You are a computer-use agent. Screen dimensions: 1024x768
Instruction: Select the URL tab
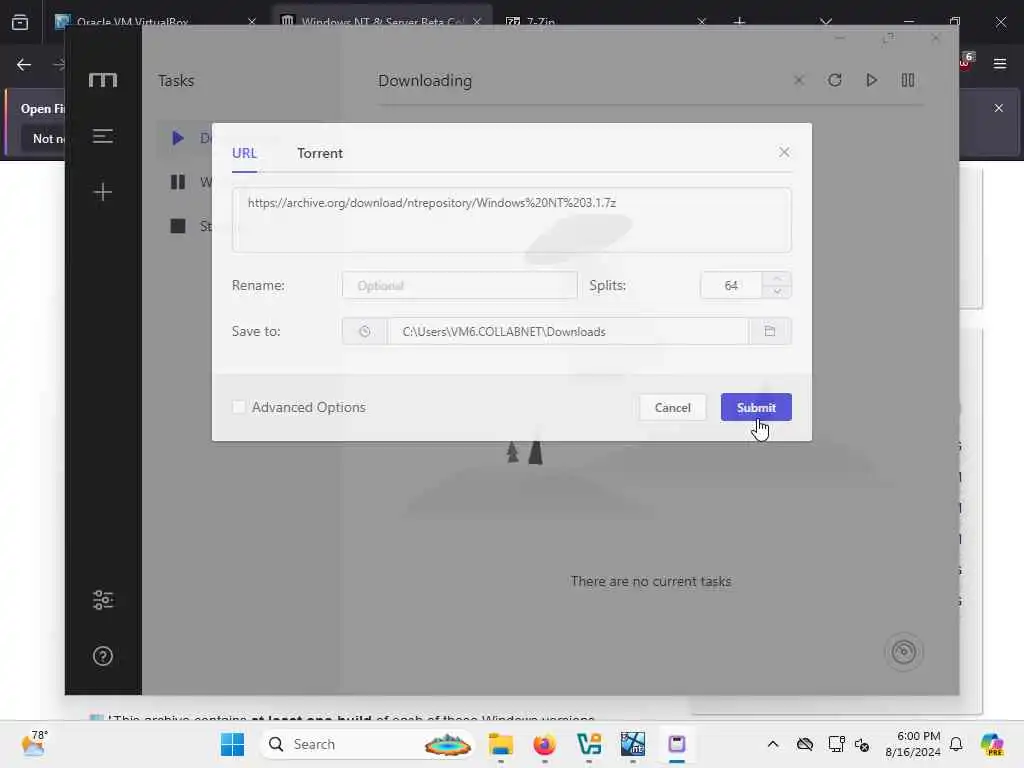point(244,153)
